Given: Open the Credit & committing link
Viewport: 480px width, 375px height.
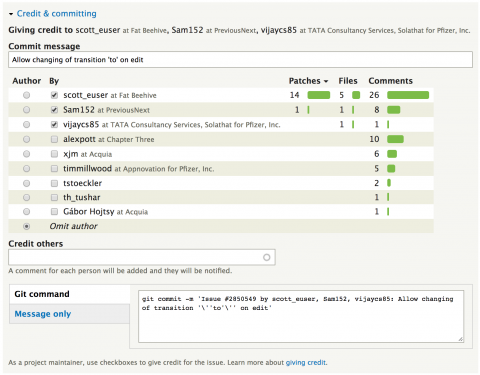Looking at the screenshot, I should point(56,14).
